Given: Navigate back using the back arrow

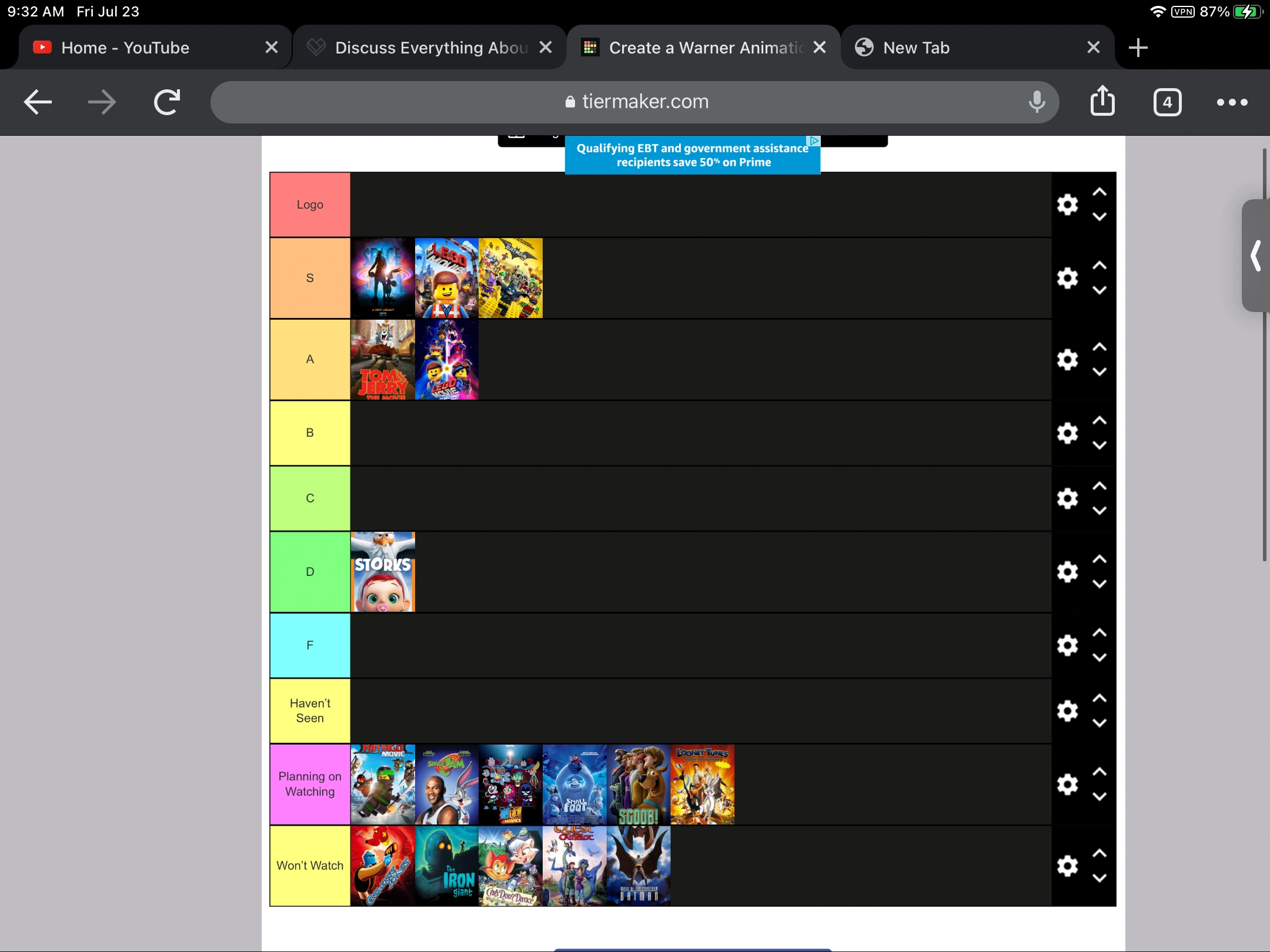Looking at the screenshot, I should point(37,102).
